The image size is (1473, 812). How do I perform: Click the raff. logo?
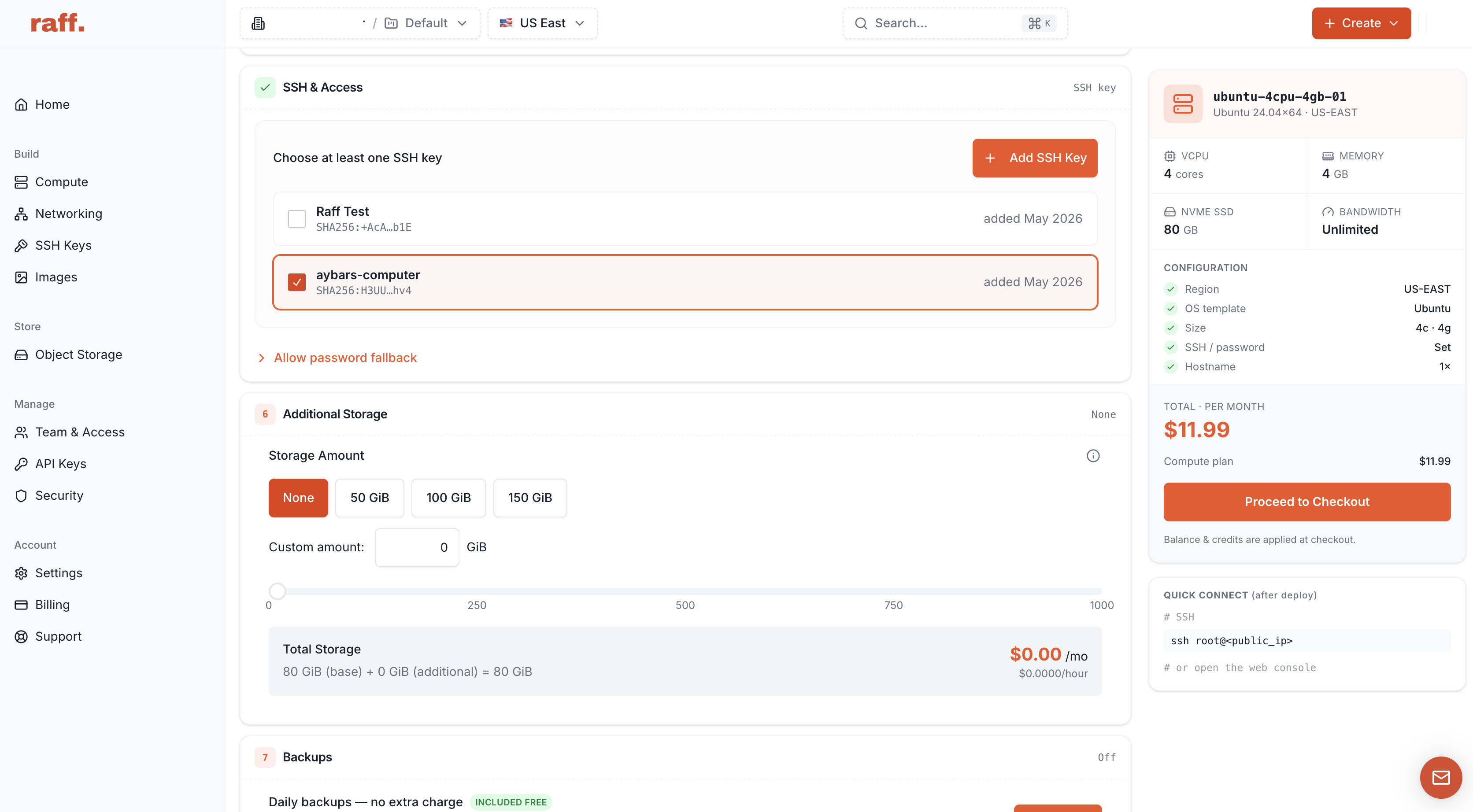57,23
